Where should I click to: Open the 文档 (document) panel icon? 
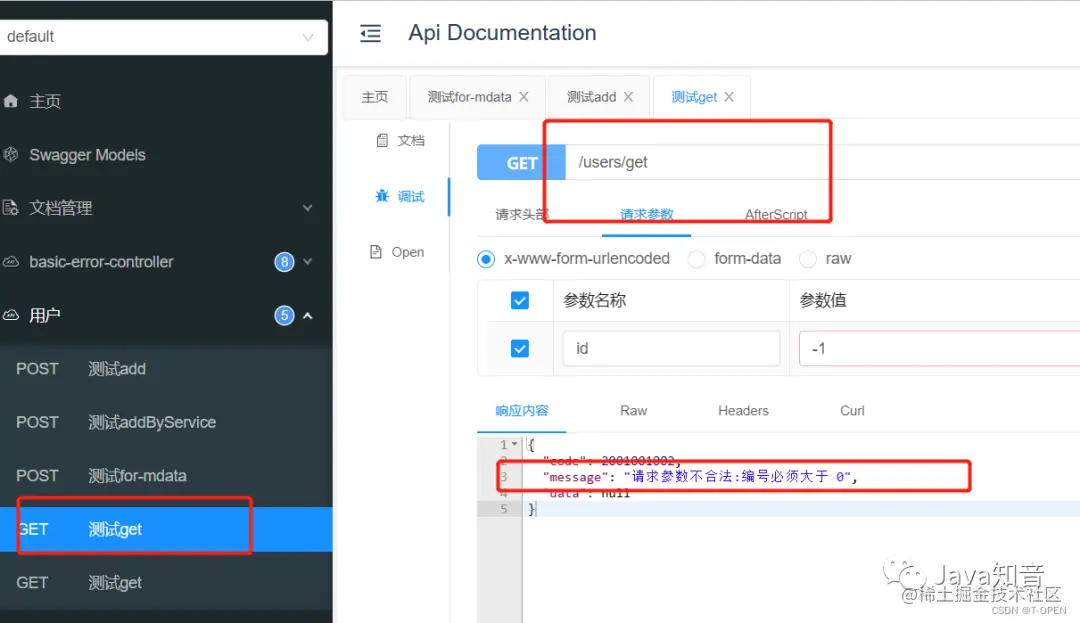click(x=399, y=141)
